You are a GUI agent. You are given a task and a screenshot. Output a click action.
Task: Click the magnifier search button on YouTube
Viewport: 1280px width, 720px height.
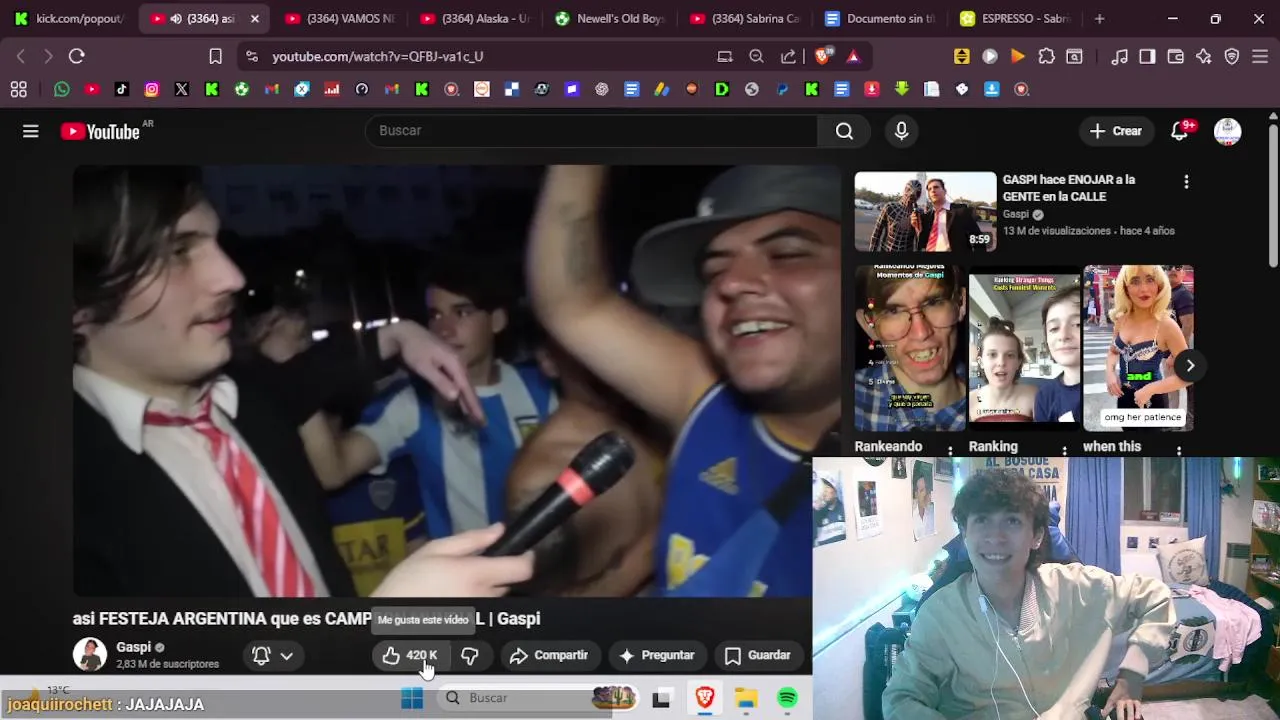[x=845, y=131]
